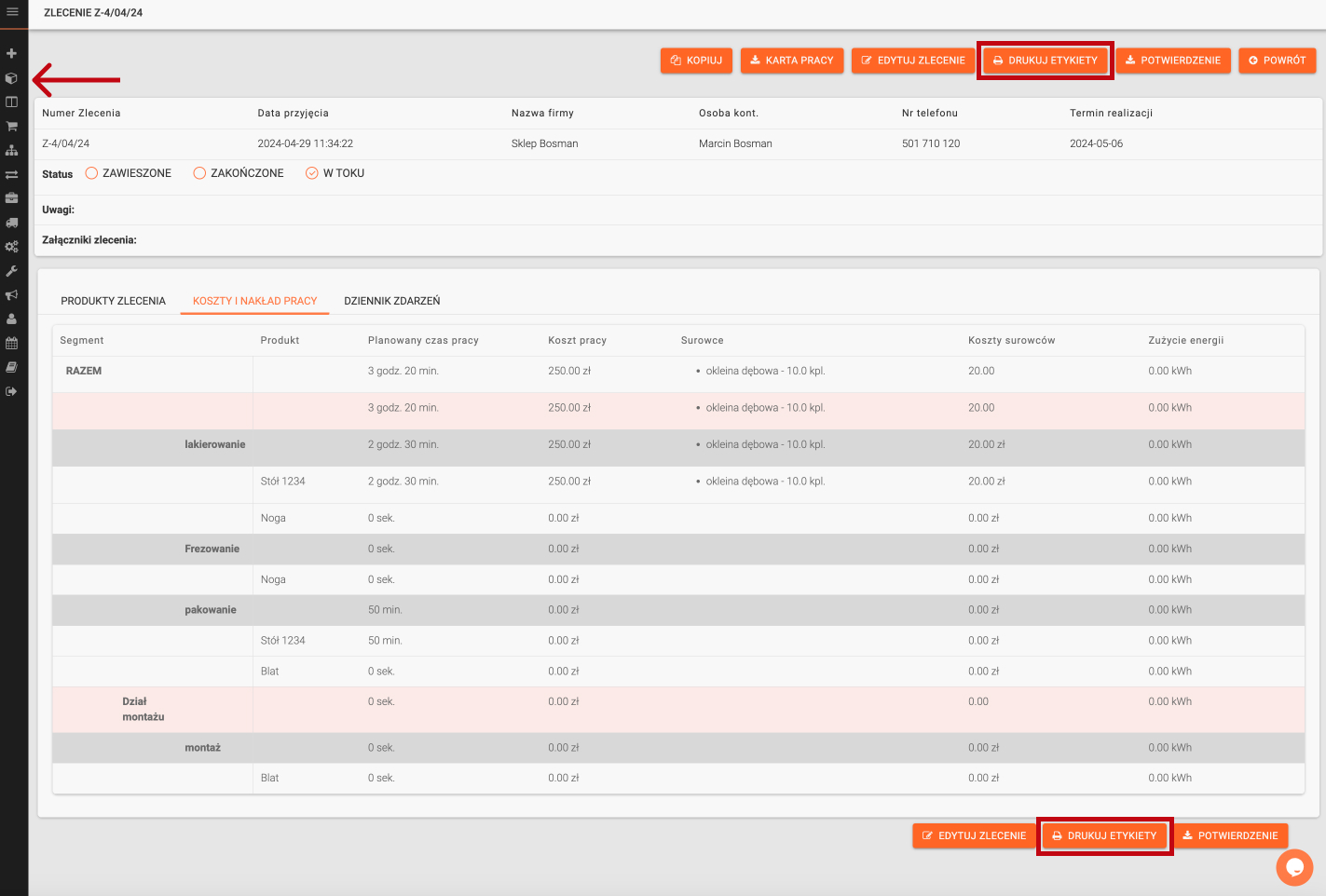1326x896 pixels.
Task: Click the KOPIUJ button
Action: click(x=696, y=61)
